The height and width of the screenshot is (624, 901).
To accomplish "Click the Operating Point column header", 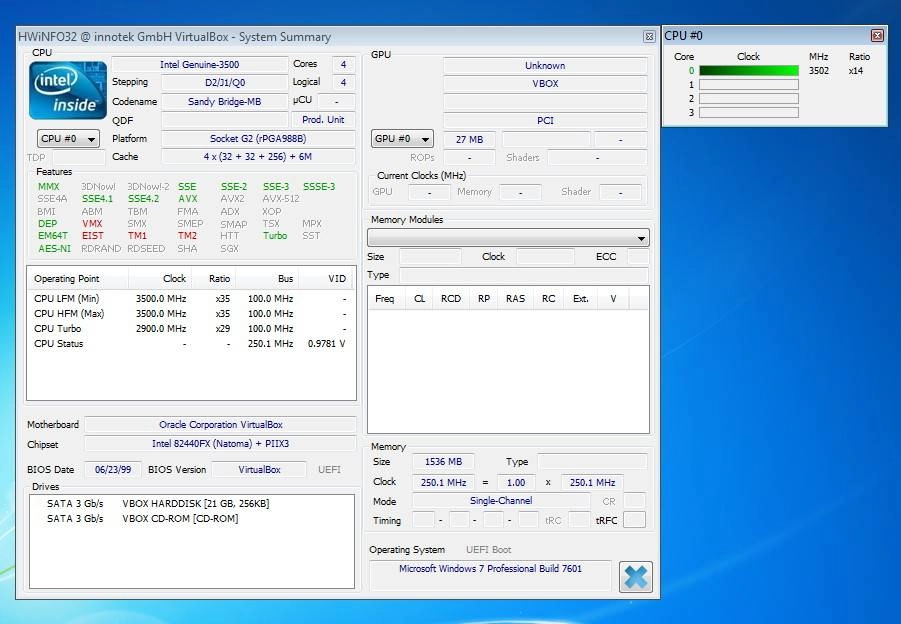I will [x=78, y=279].
